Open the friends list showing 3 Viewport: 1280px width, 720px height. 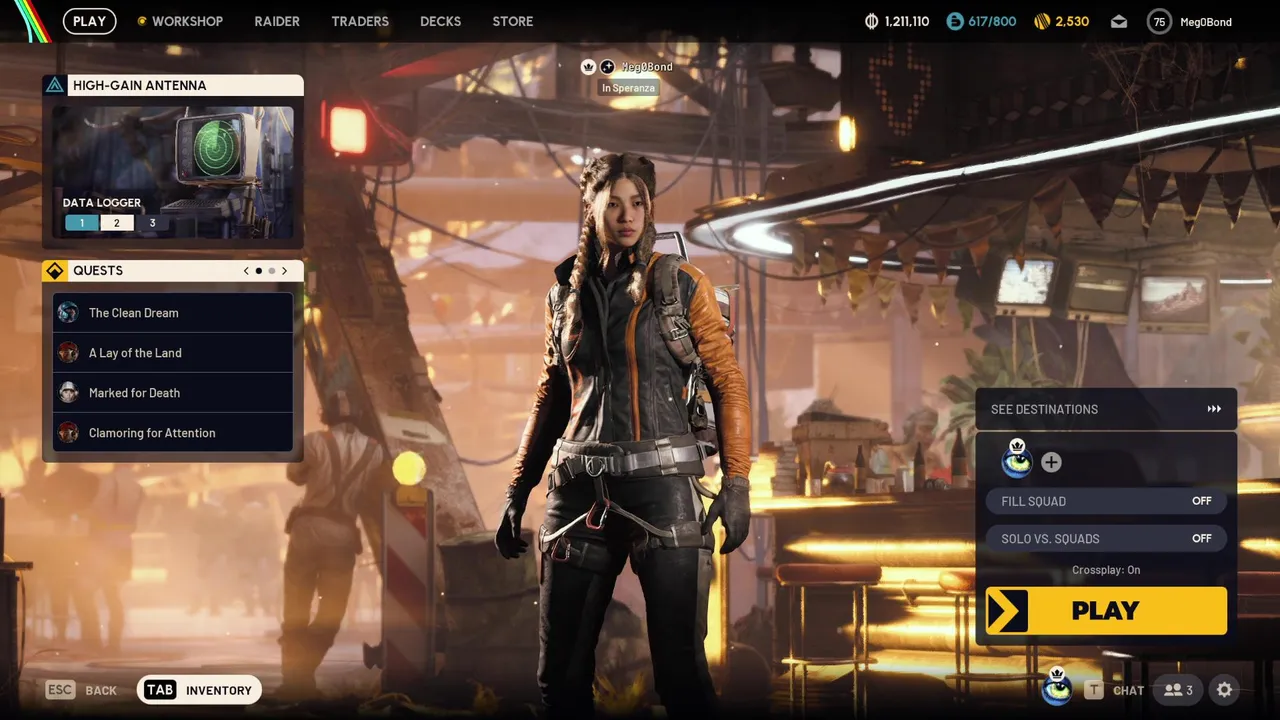coord(1178,690)
